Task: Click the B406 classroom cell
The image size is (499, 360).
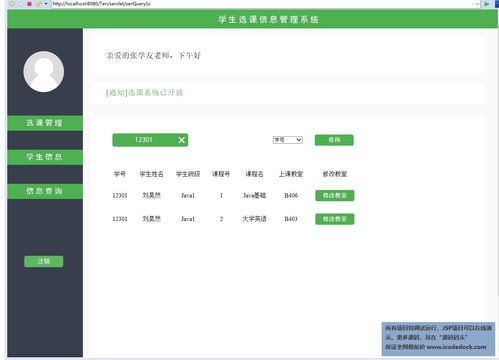Action: click(291, 196)
